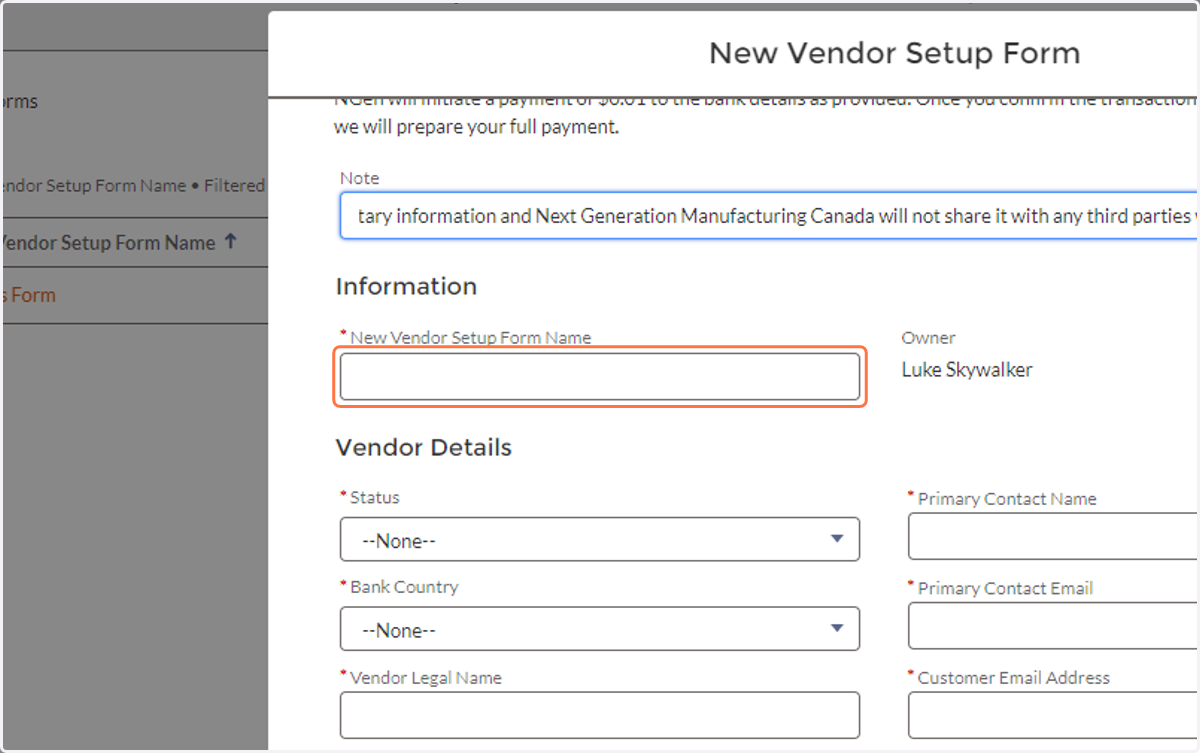1200x753 pixels.
Task: Click the Form link in the background list
Action: (28, 295)
